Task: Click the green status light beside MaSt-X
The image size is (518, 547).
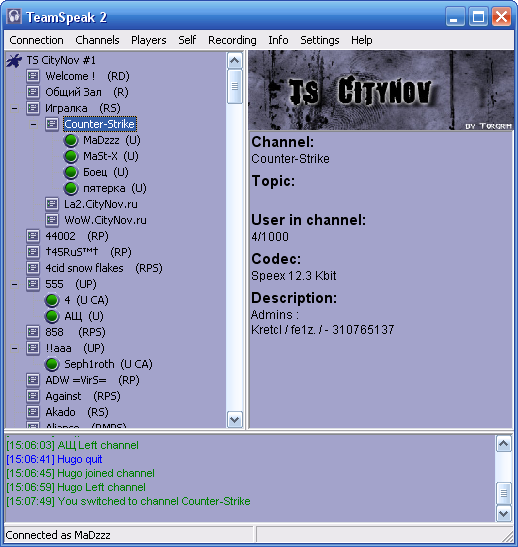Action: point(71,156)
